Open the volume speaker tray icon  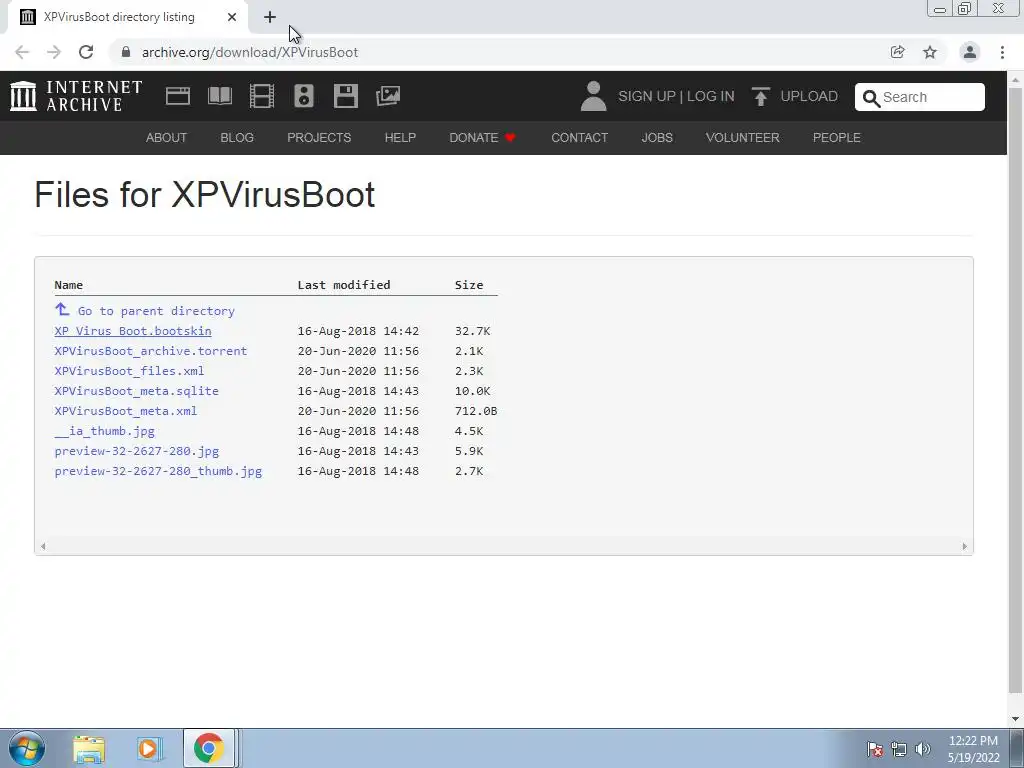click(922, 749)
